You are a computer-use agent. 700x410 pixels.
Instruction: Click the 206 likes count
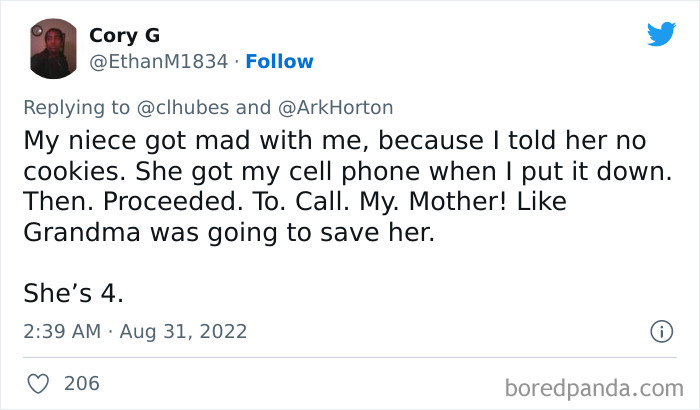(x=81, y=383)
